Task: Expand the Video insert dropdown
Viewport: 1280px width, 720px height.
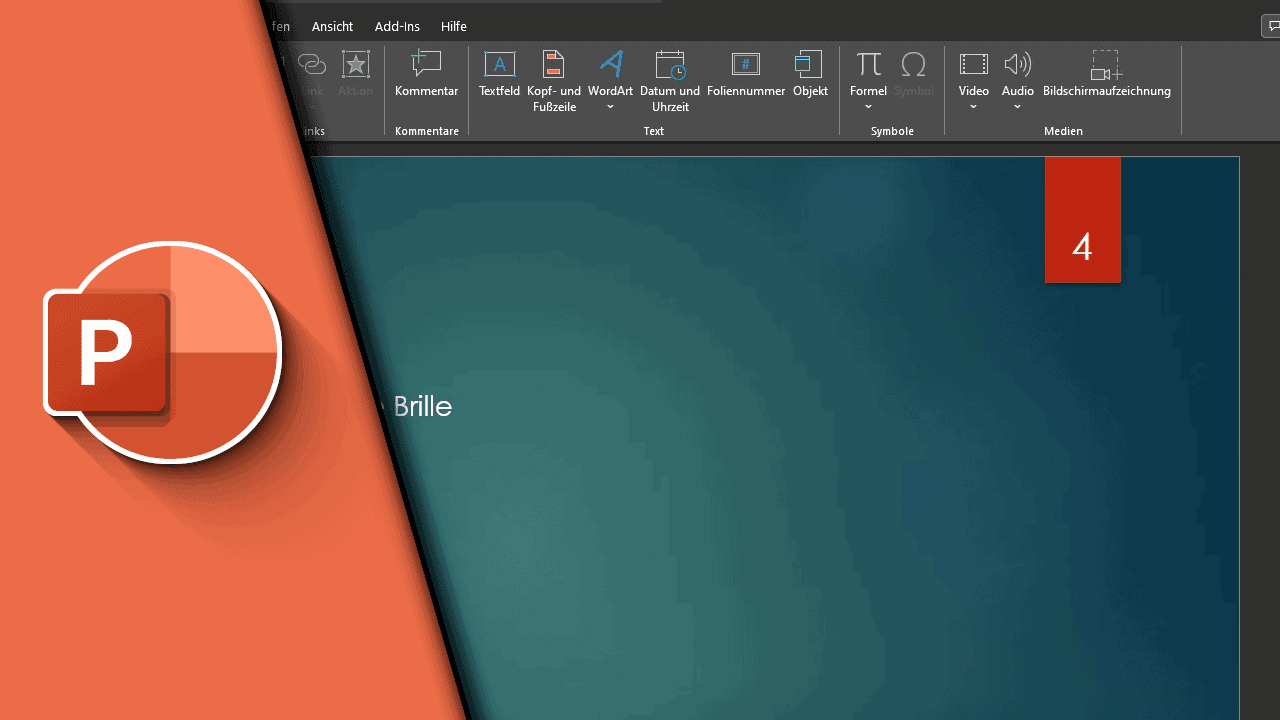Action: point(973,107)
